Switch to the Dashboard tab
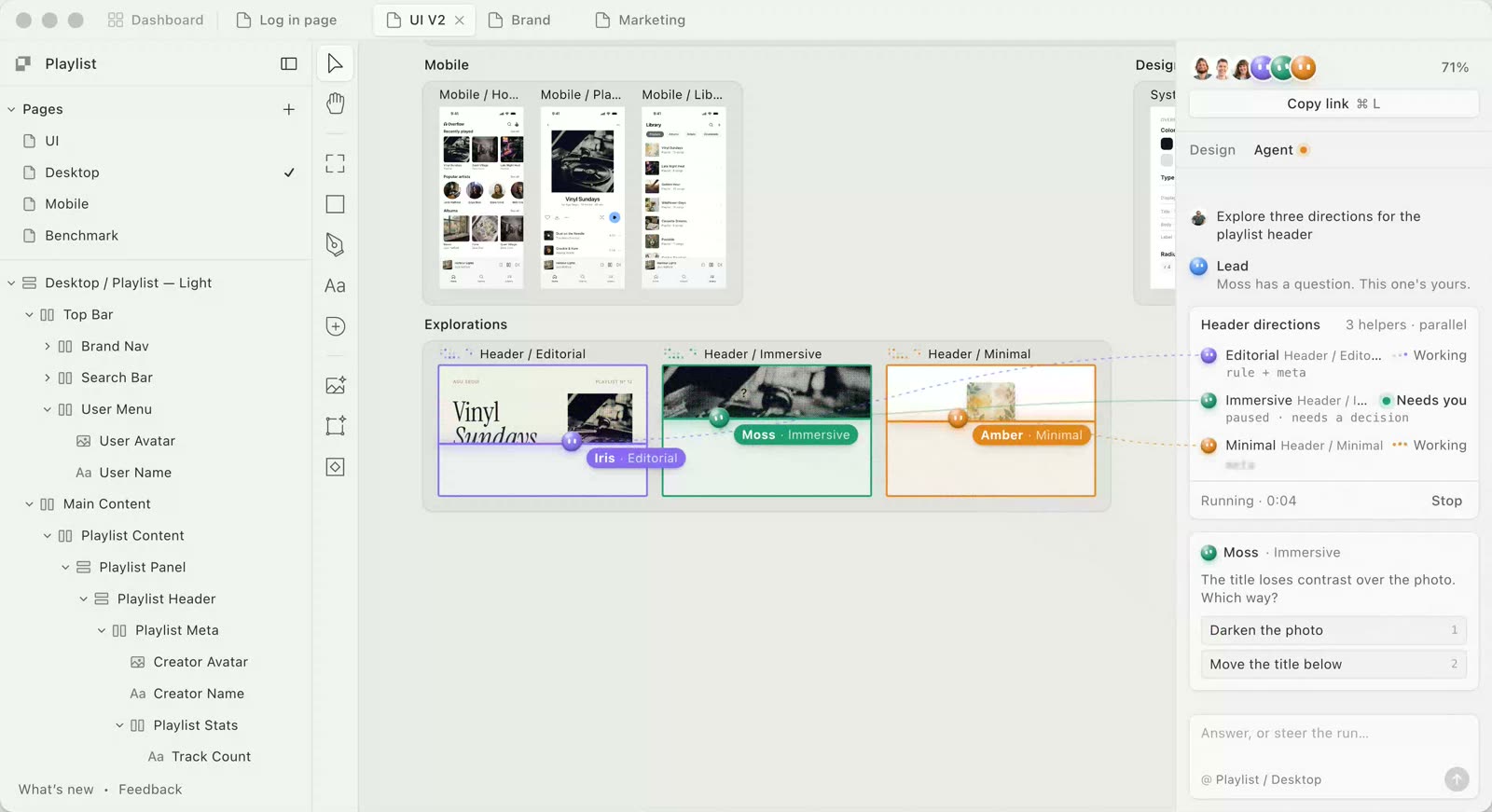Viewport: 1492px width, 812px height. pyautogui.click(x=156, y=21)
